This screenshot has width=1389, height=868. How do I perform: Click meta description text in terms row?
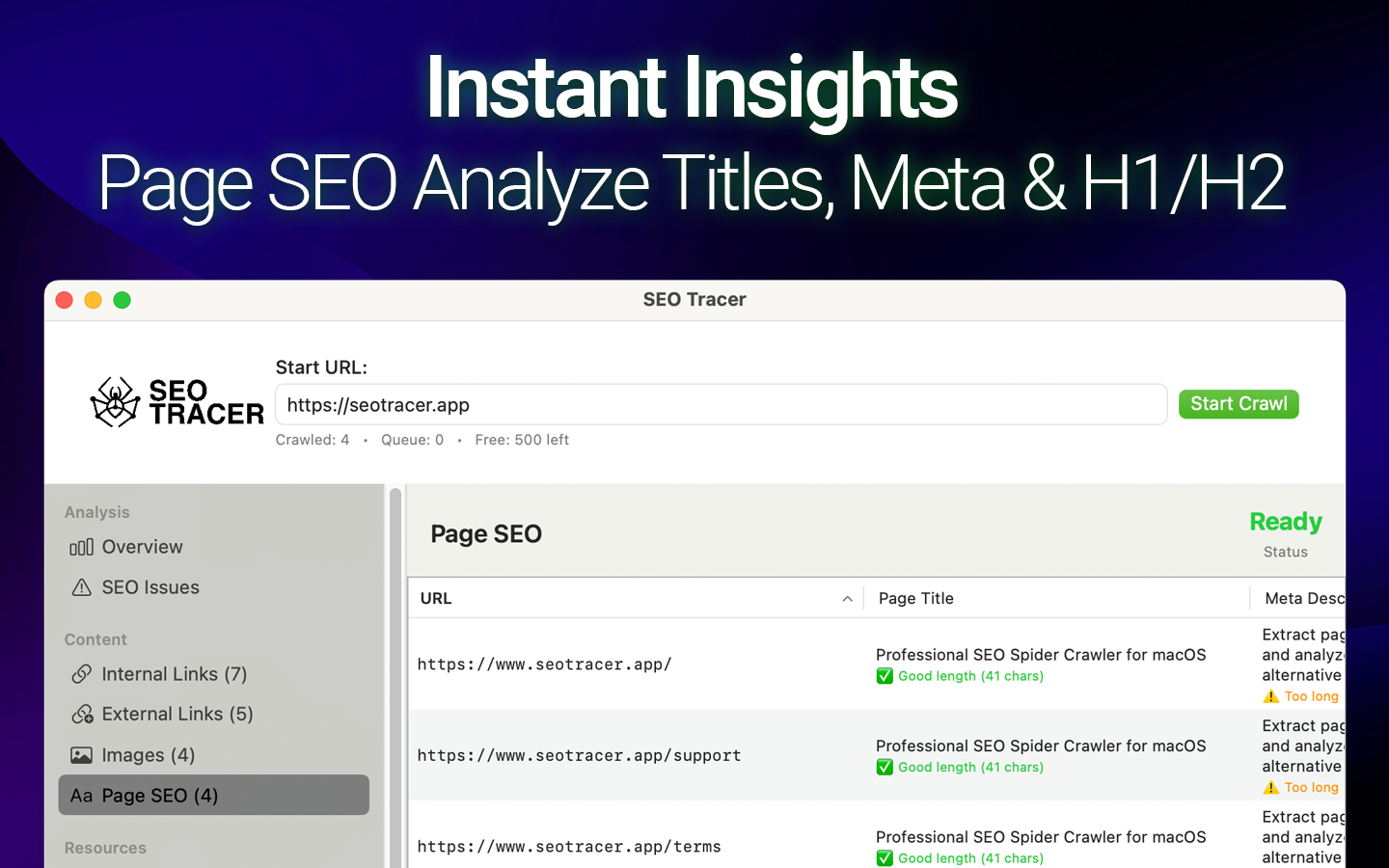point(1303,837)
